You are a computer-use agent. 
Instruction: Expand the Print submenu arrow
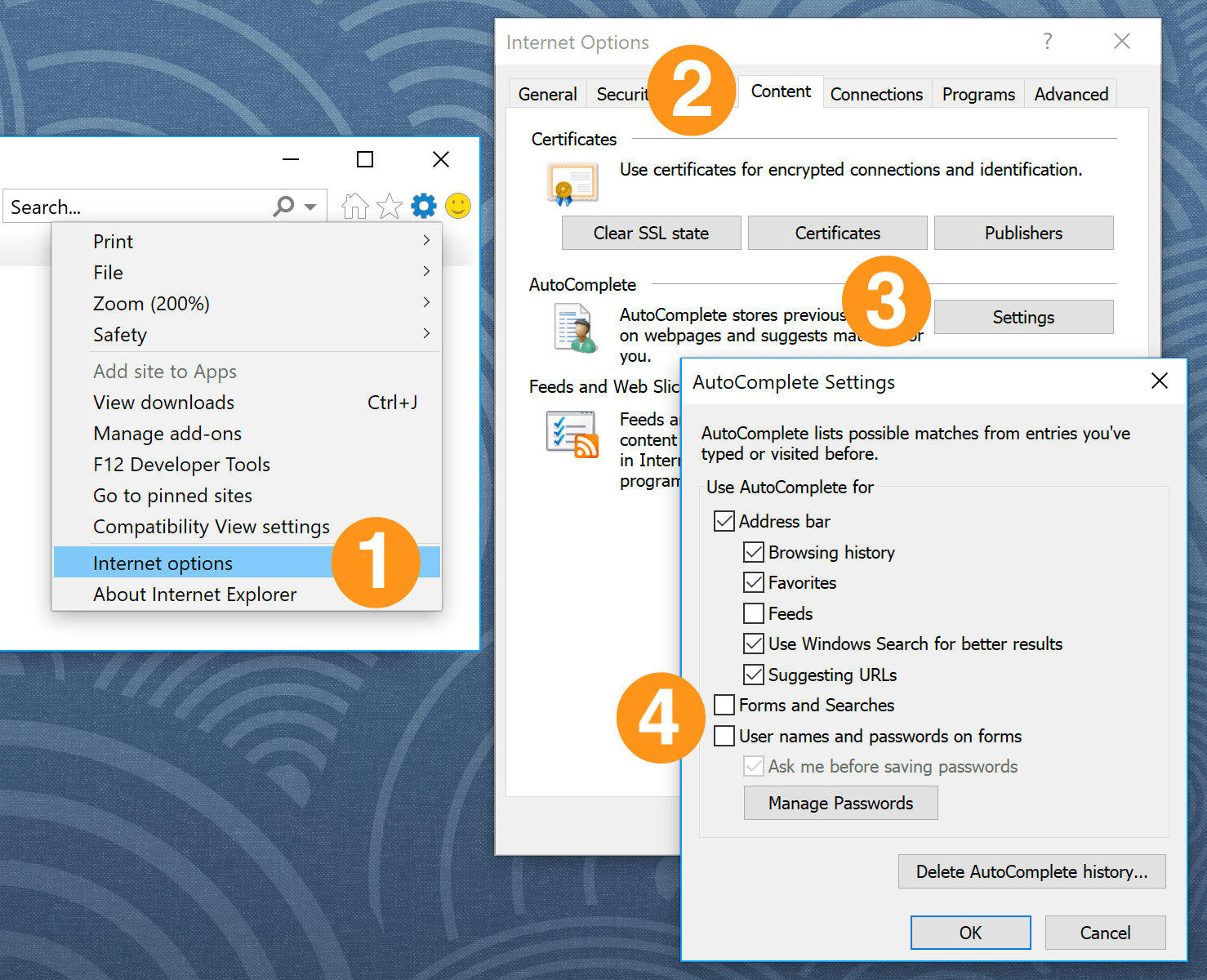coord(426,240)
